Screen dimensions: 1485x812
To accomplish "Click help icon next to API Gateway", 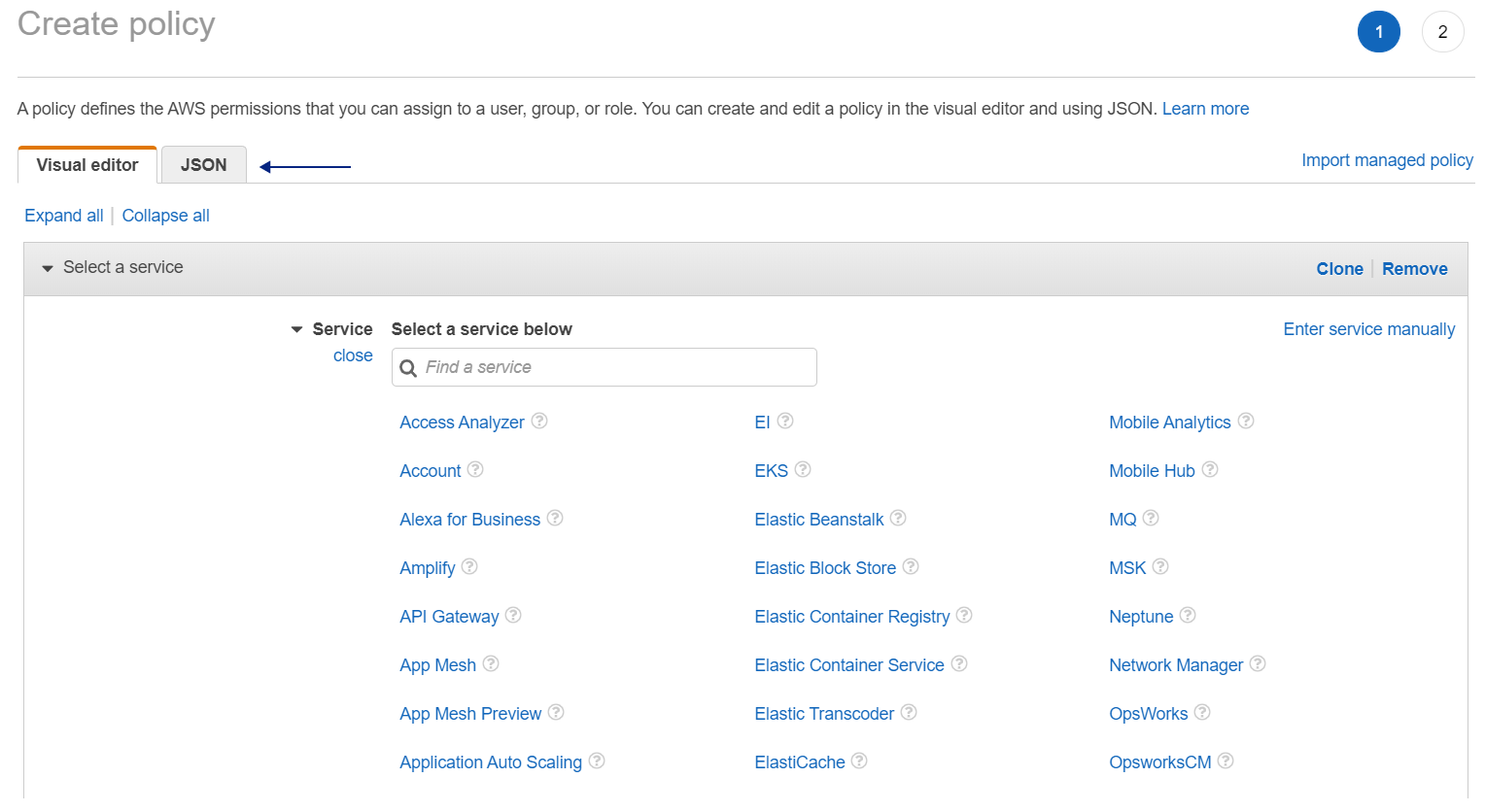I will (x=513, y=615).
